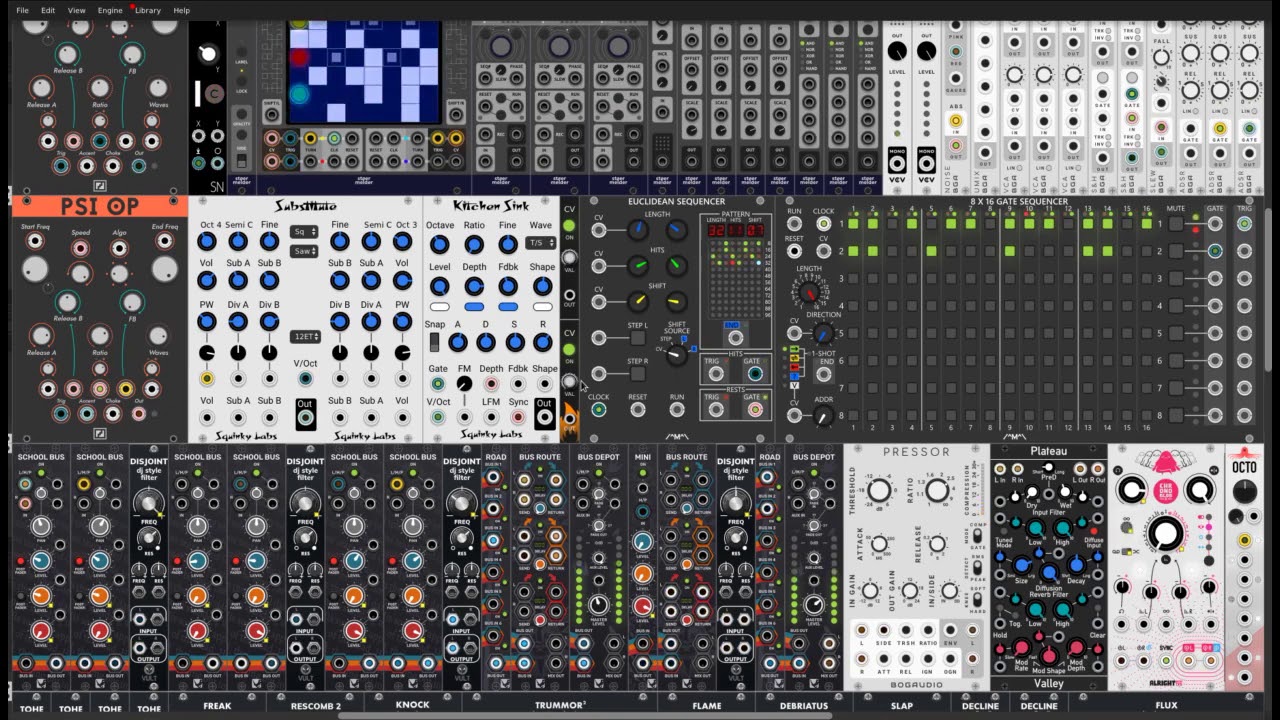This screenshot has height=720, width=1280.
Task: Click Plateau R Out jack
Action: pos(1097,469)
